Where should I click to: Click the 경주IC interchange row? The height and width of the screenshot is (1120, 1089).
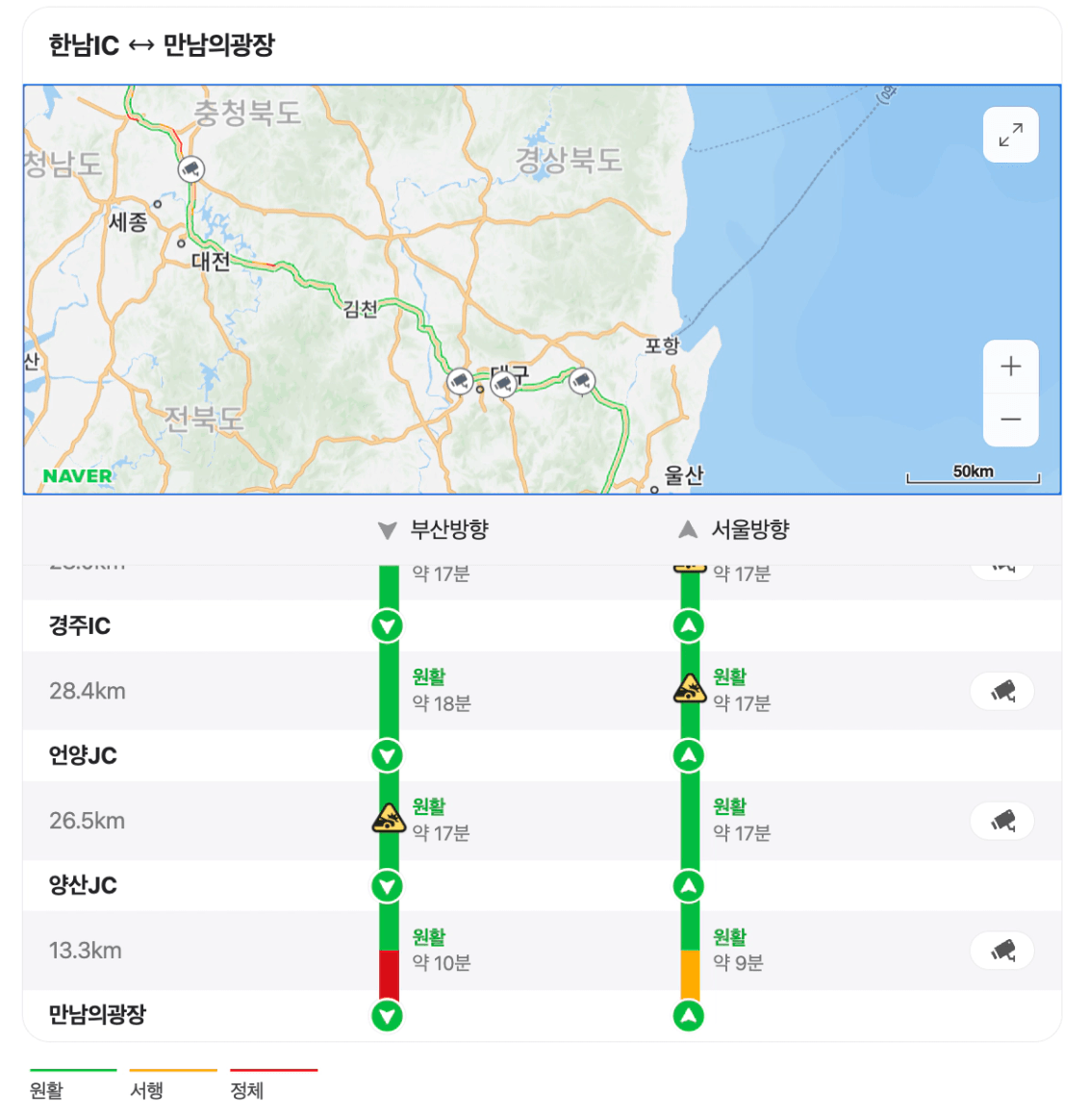542,625
